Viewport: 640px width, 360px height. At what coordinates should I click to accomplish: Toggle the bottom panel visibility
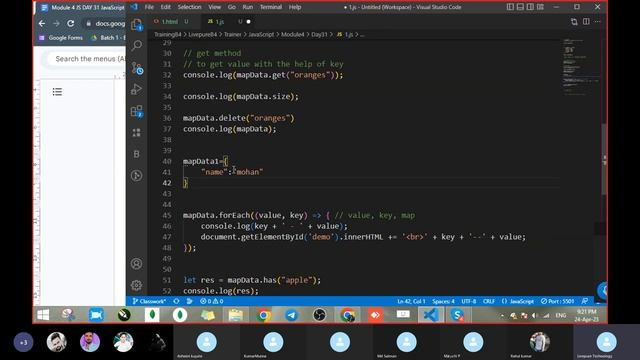click(x=520, y=7)
